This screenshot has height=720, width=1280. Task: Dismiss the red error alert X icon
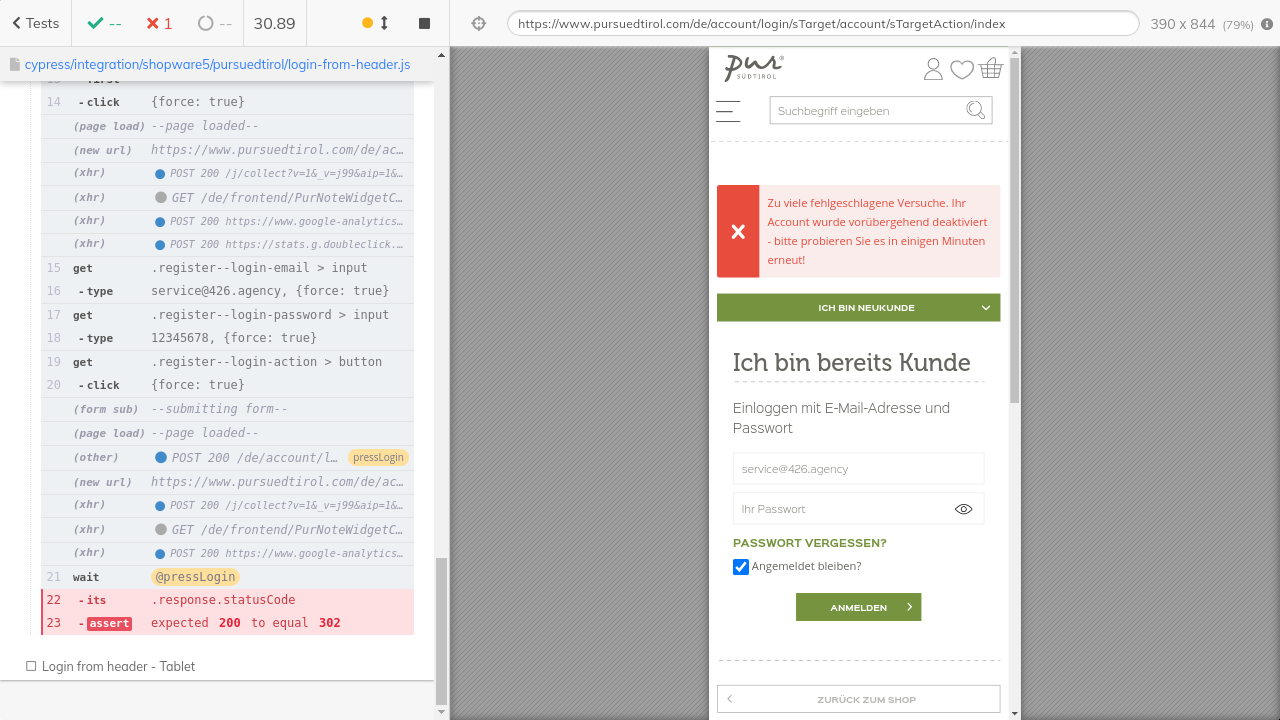coord(738,232)
